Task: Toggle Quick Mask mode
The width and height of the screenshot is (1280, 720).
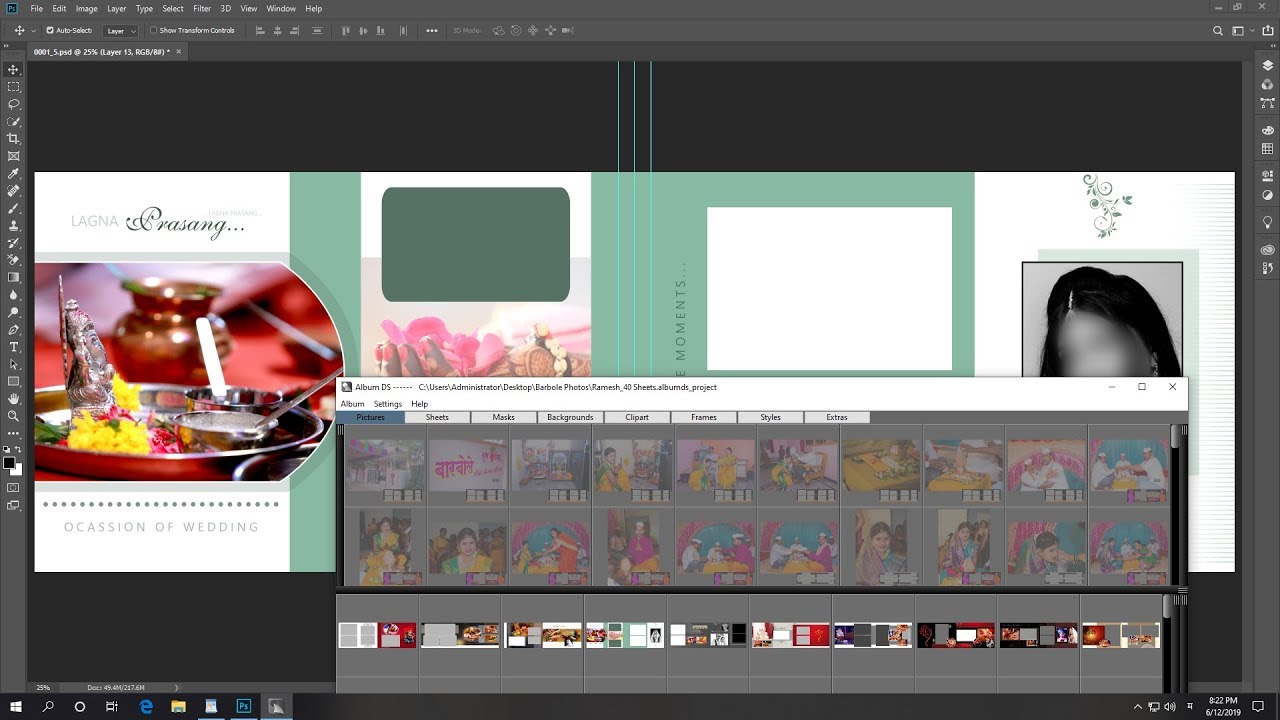Action: click(13, 488)
